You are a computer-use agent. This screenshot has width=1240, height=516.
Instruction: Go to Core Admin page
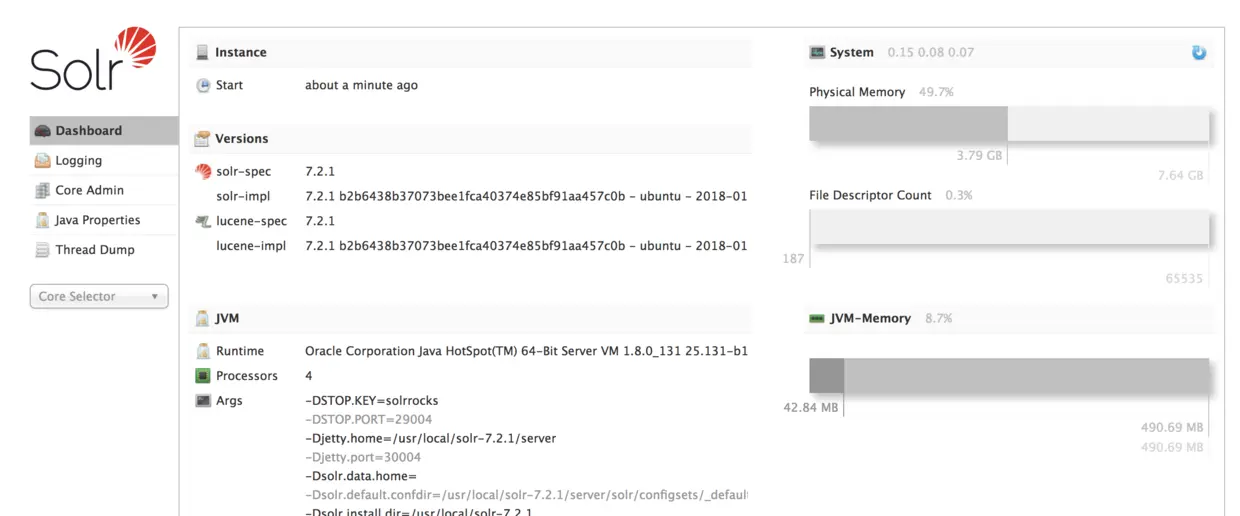[x=89, y=191]
